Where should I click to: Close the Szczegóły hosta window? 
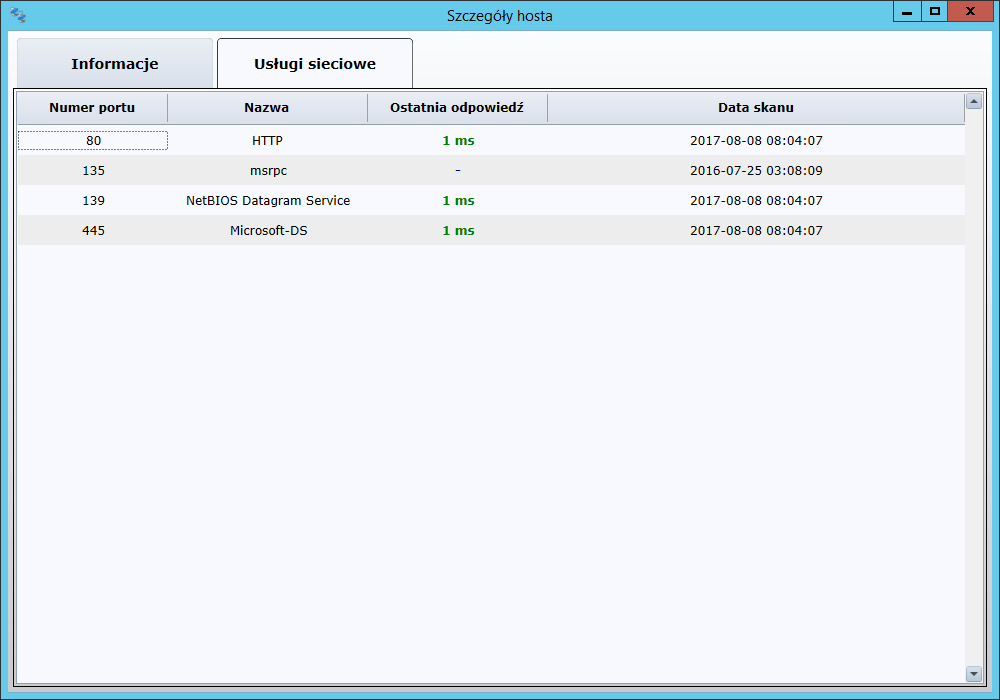tap(970, 12)
